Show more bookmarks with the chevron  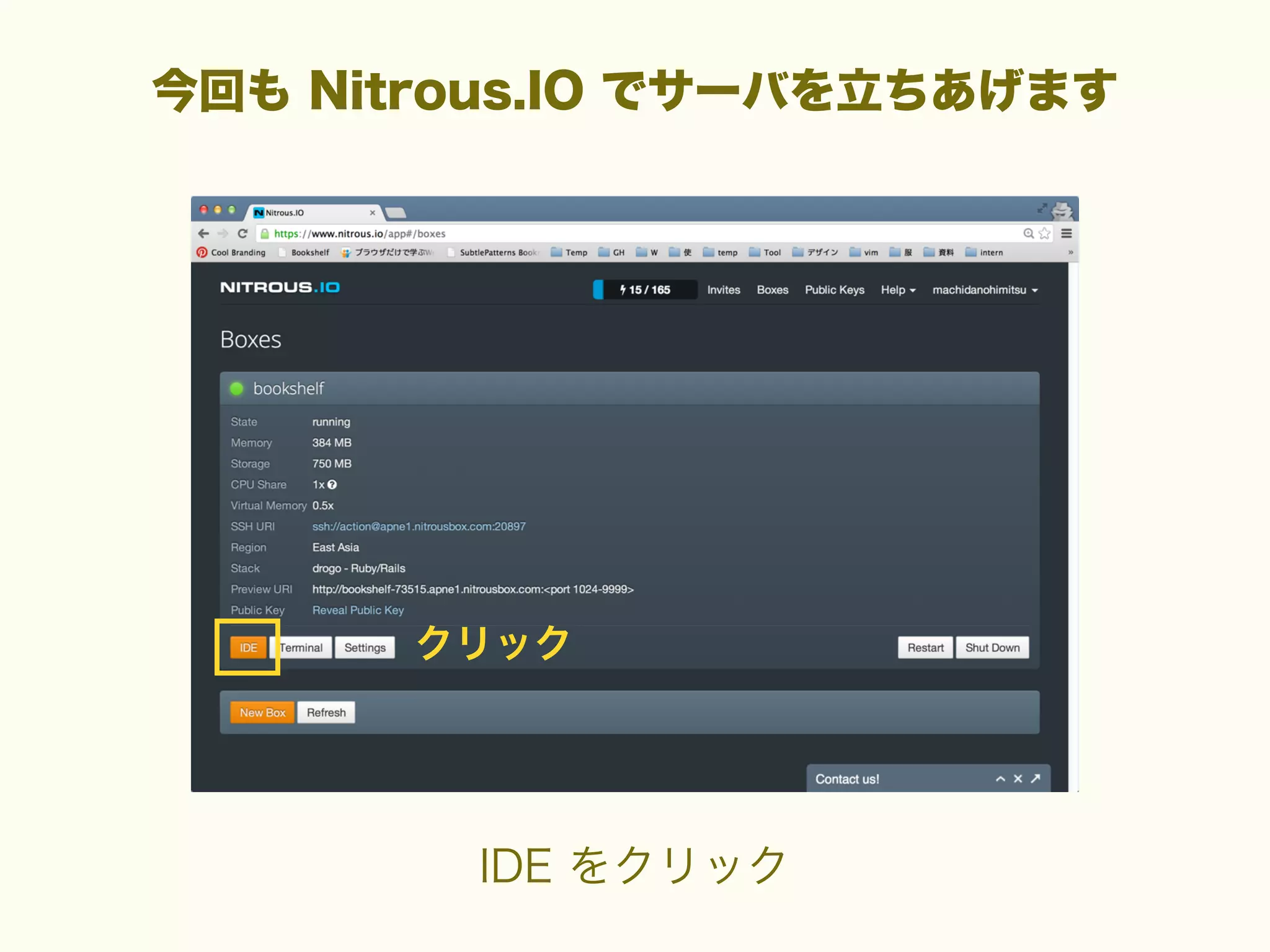point(1070,252)
